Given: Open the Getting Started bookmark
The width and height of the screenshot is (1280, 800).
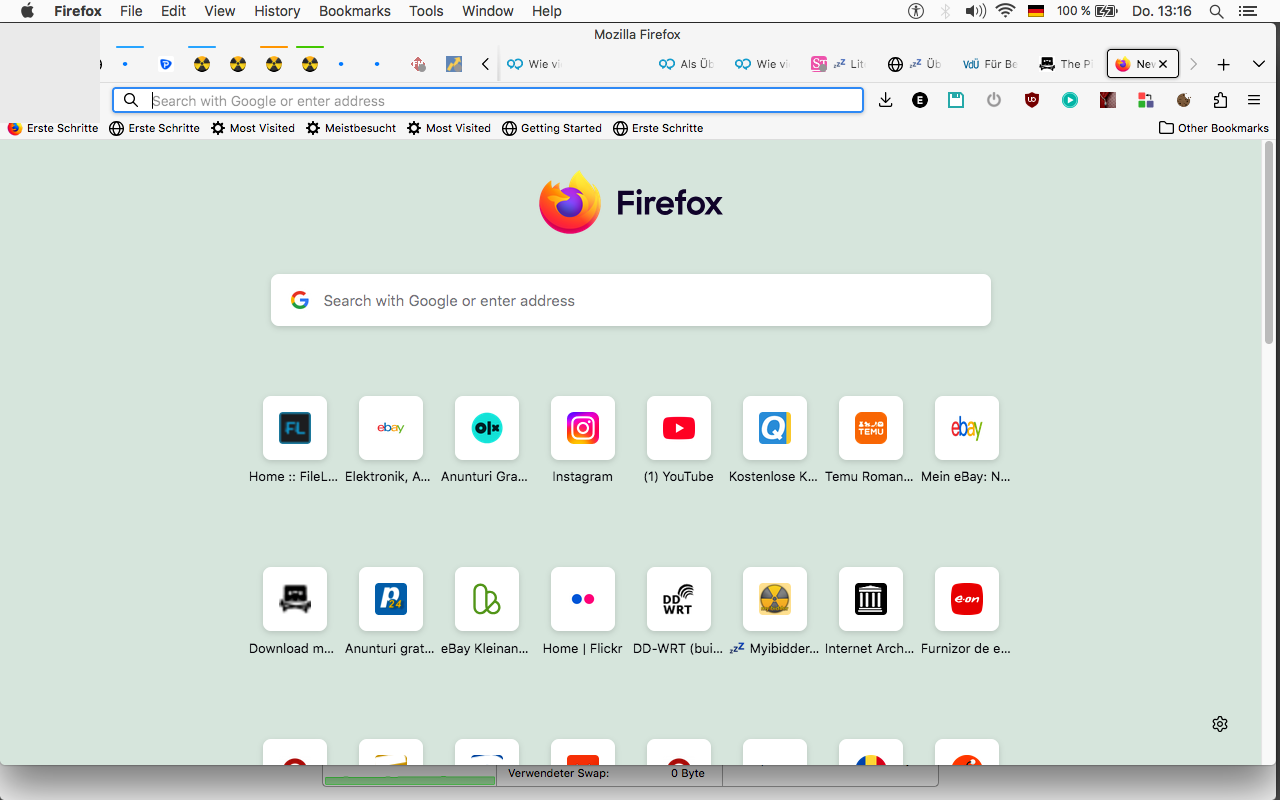Looking at the screenshot, I should click(552, 128).
